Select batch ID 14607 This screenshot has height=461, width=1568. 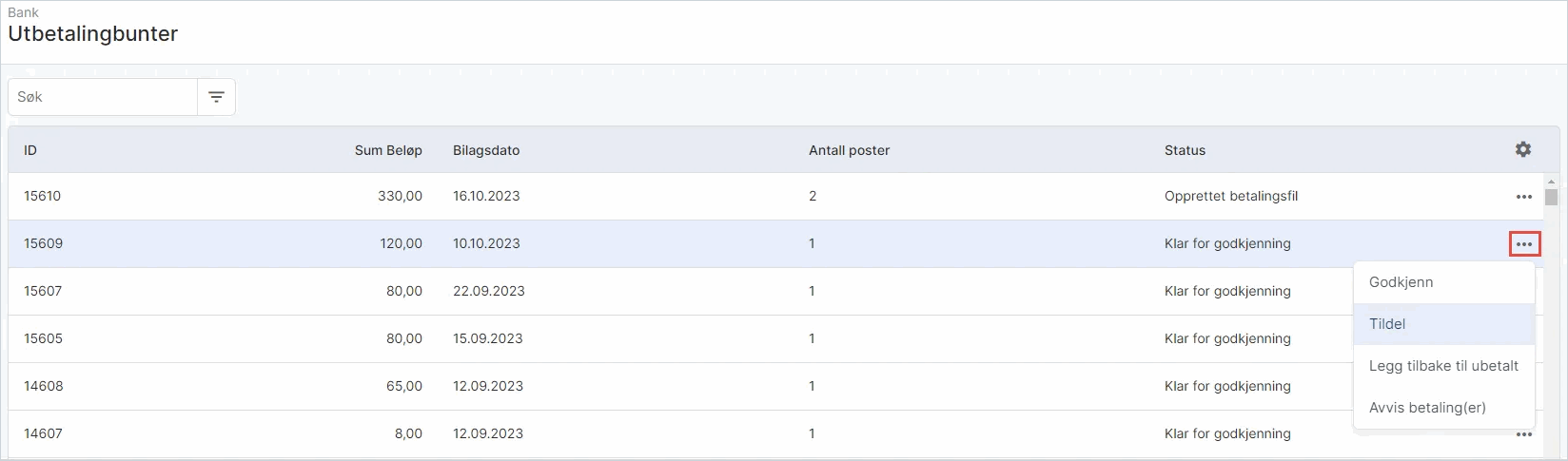pos(43,433)
